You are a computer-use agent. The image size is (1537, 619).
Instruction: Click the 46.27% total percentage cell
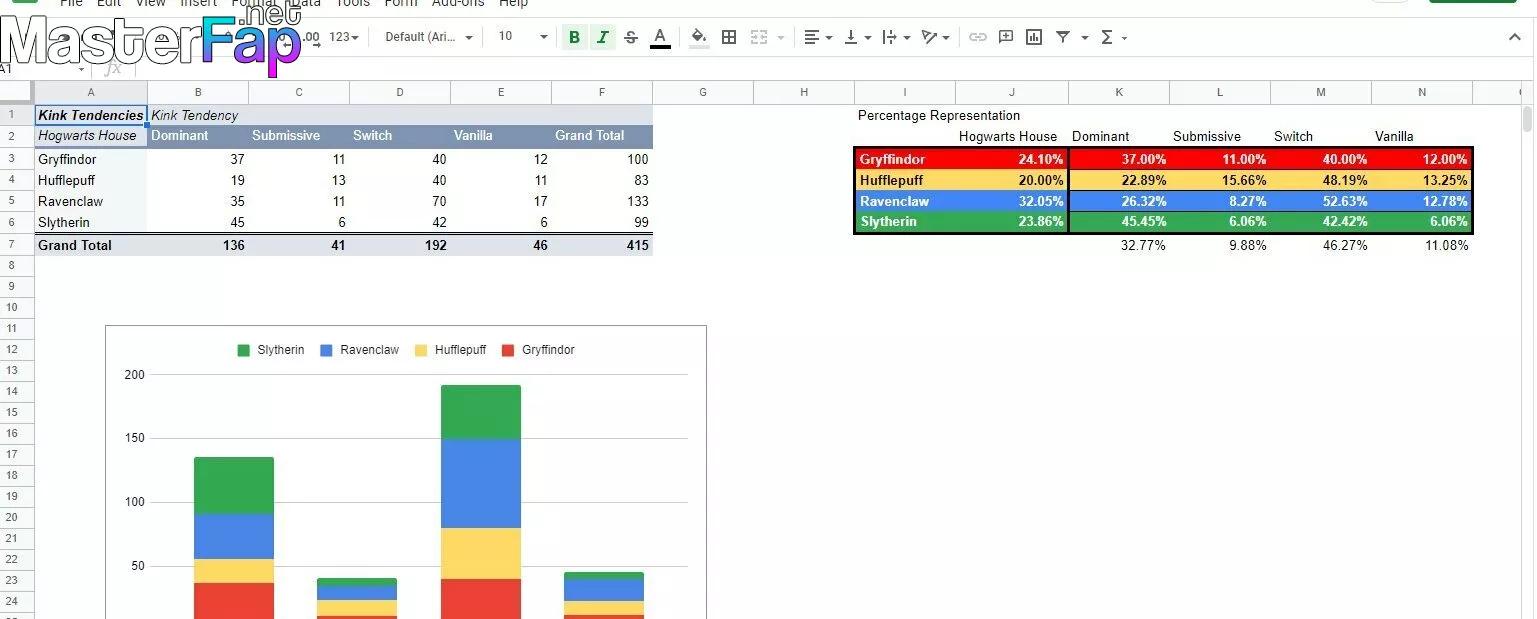(x=1321, y=245)
